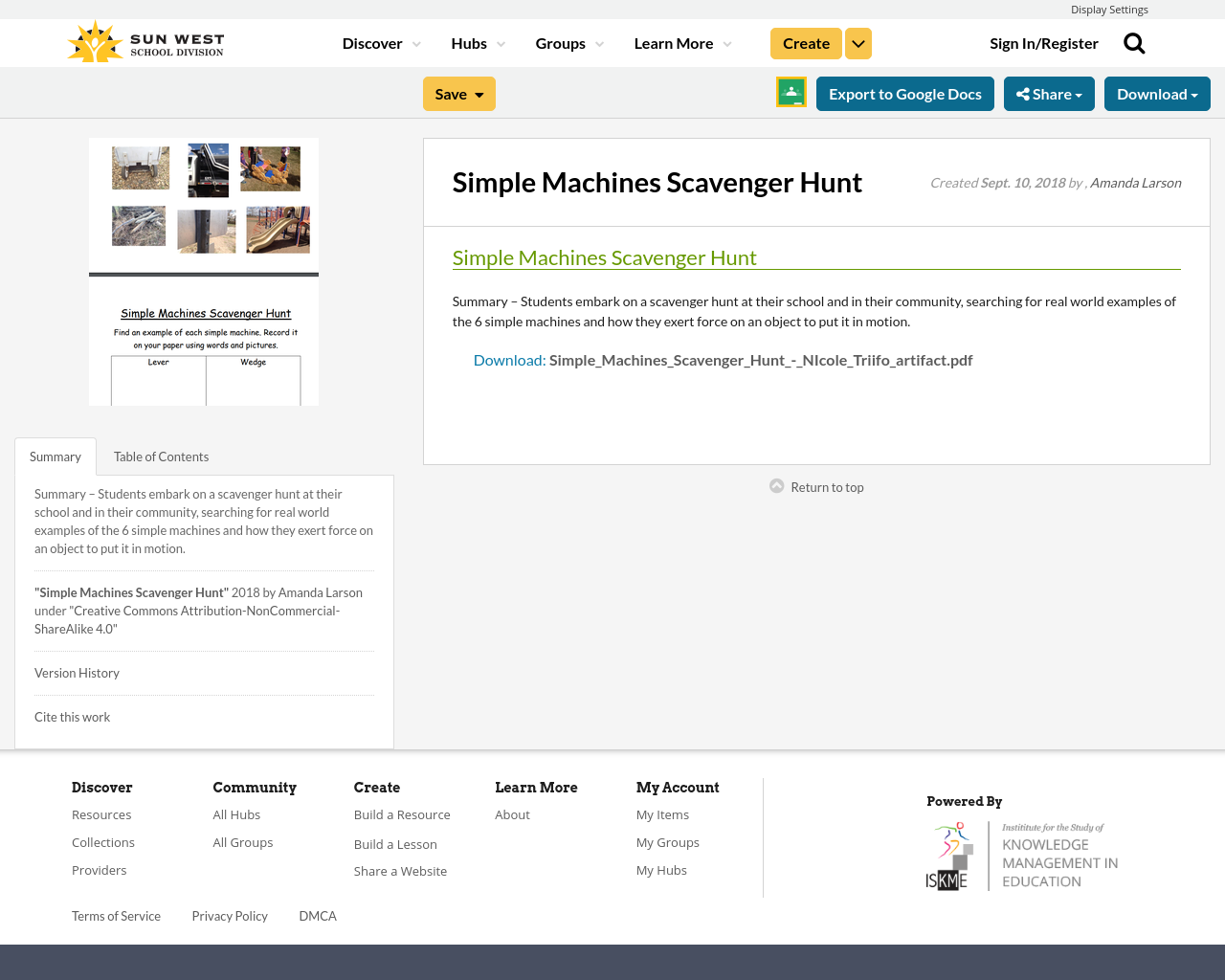Click the Share button with network icon

1049,93
